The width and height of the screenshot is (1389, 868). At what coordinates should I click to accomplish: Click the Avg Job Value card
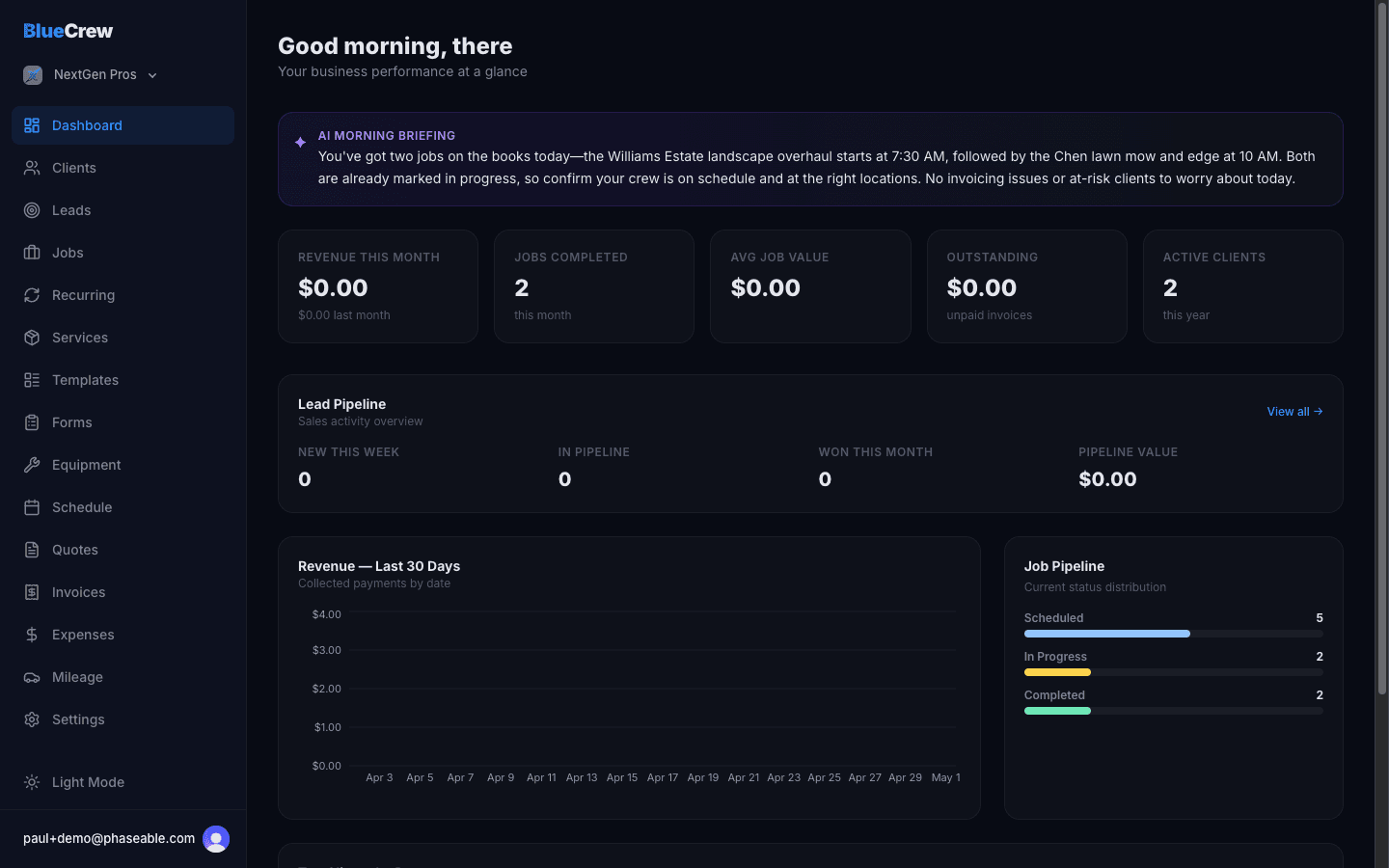point(810,286)
